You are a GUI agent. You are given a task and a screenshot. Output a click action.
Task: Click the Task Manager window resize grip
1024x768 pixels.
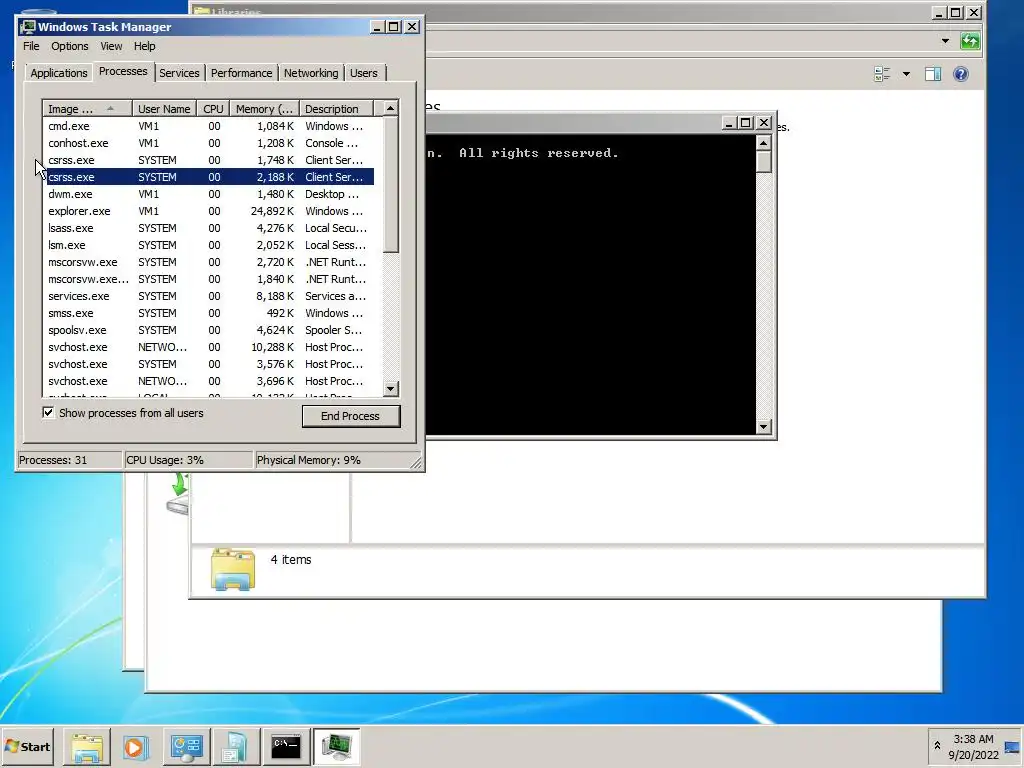point(417,463)
